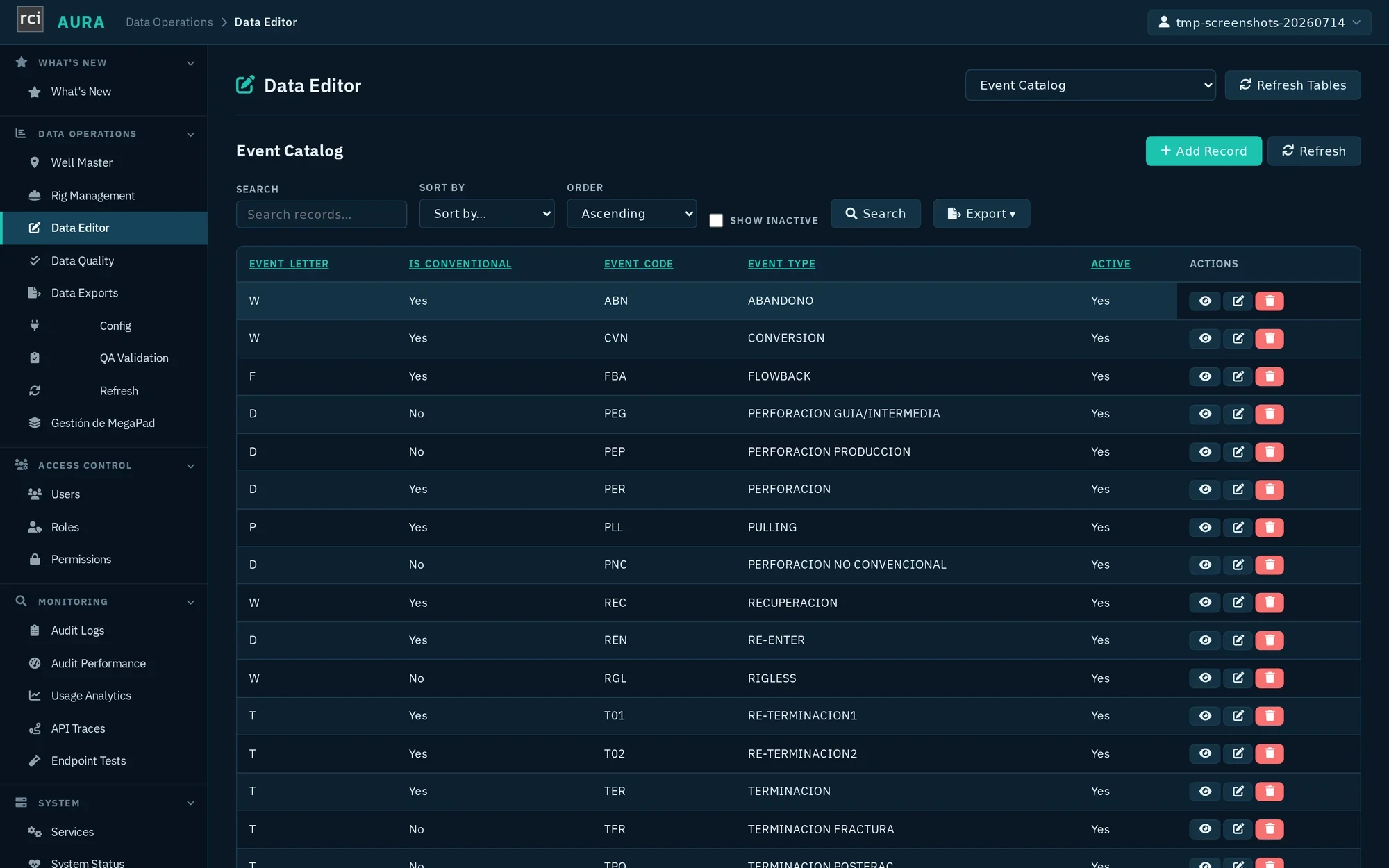Image resolution: width=1389 pixels, height=868 pixels.
Task: Delete the RIGLESS record
Action: 1270,678
